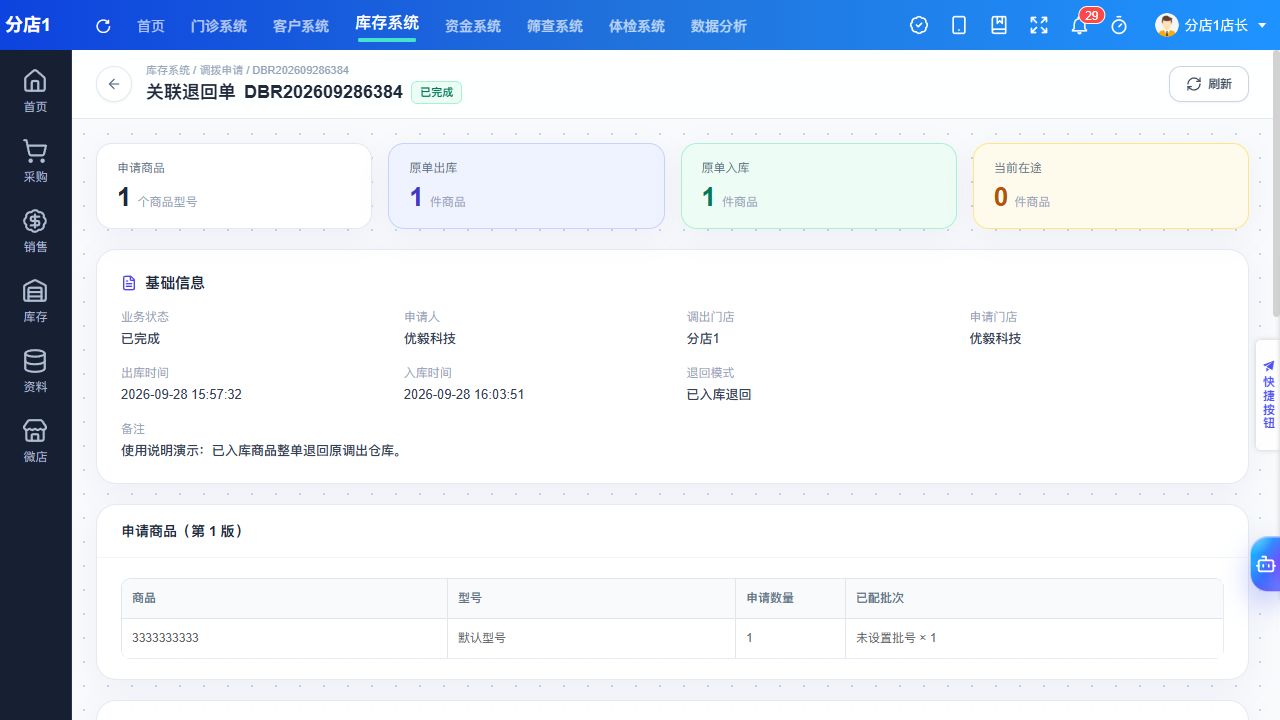Open the 快捷按钮 side panel
This screenshot has height=720, width=1280.
pyautogui.click(x=1268, y=395)
